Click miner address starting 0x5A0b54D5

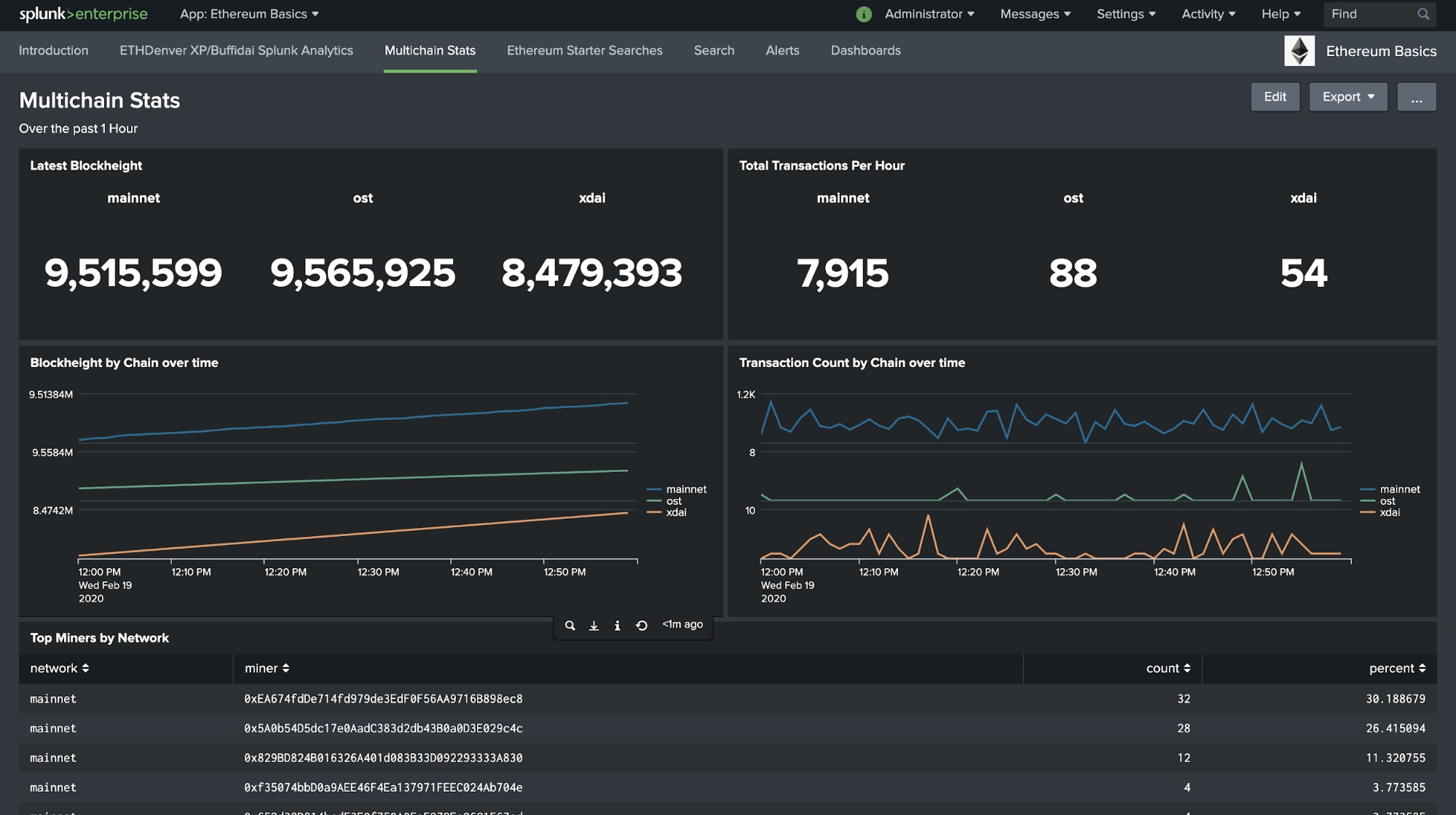tap(383, 728)
